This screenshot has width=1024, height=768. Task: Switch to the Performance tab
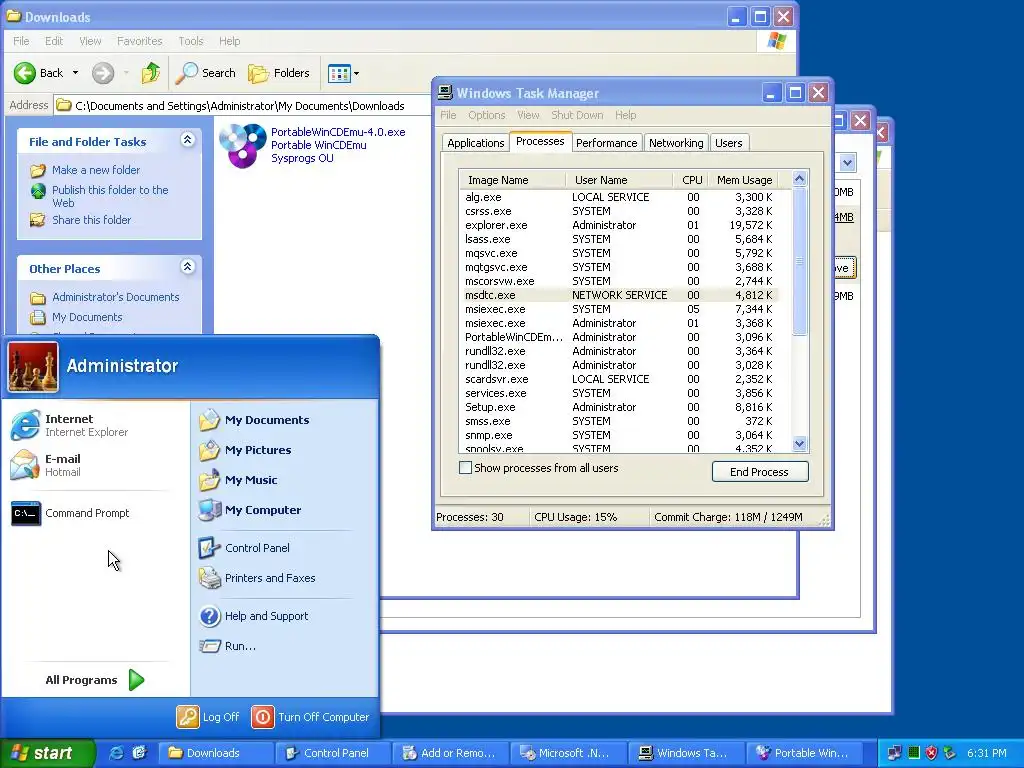tap(606, 143)
